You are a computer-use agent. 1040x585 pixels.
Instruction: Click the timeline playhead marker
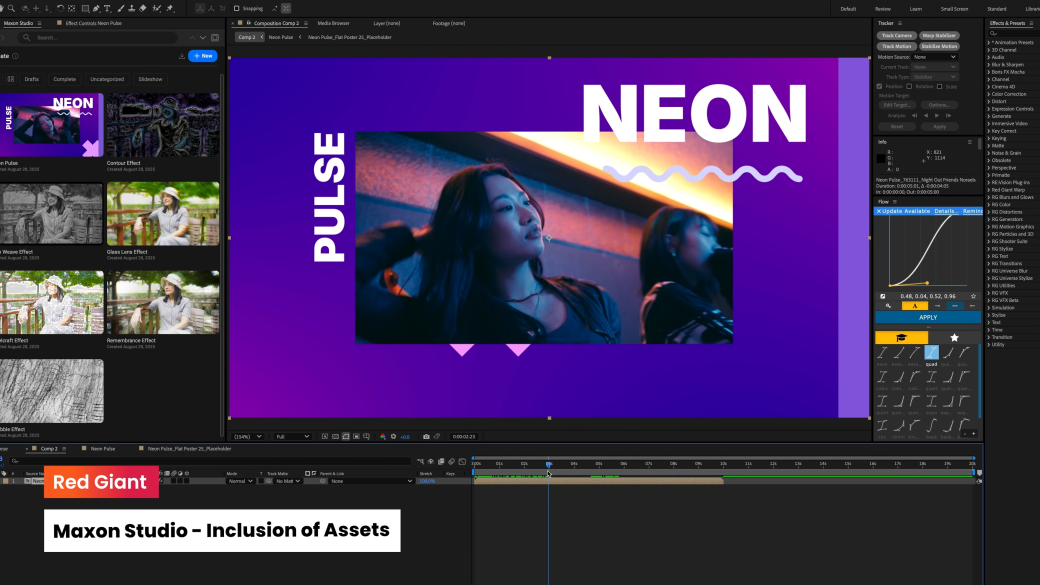(x=548, y=464)
